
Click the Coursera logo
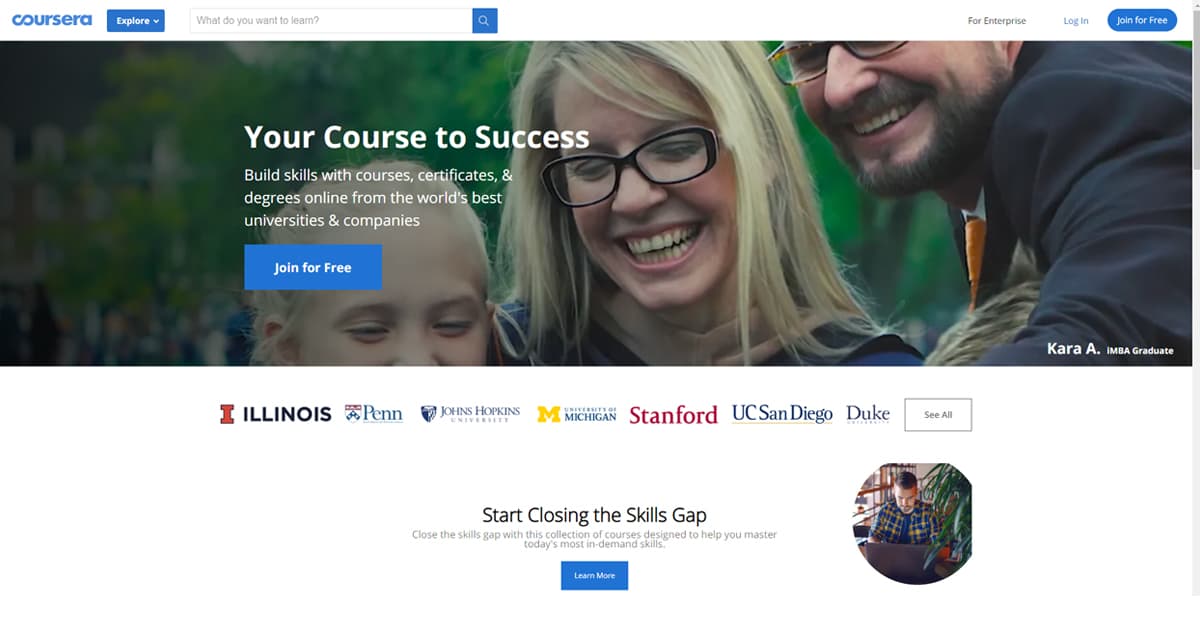pos(52,20)
